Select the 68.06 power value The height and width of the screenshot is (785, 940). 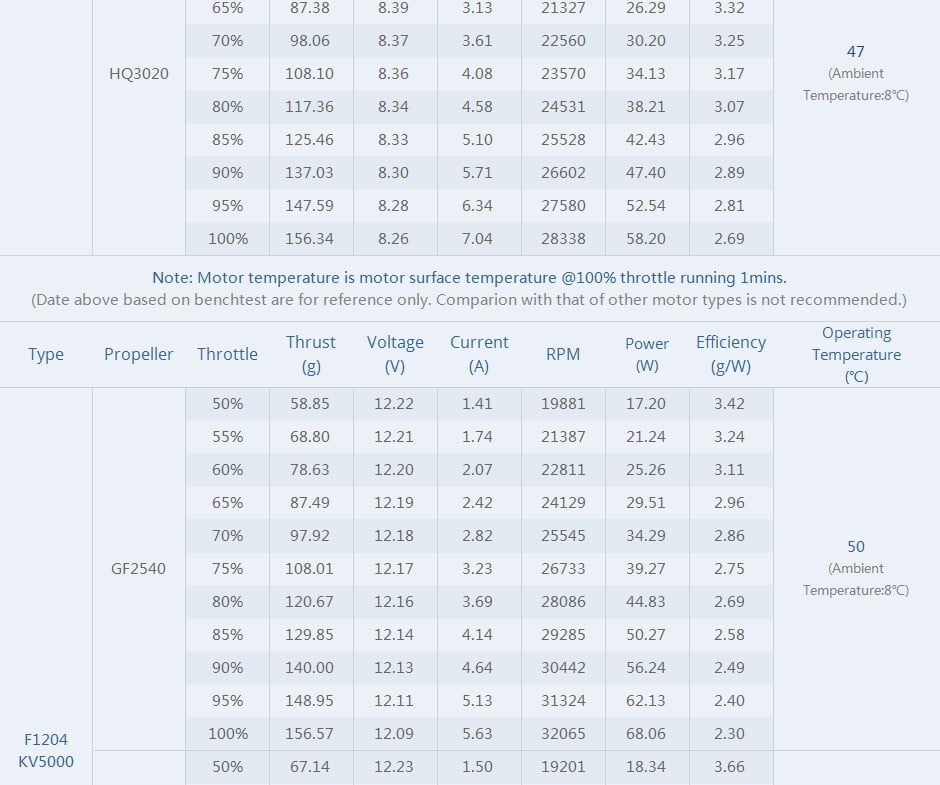(x=646, y=733)
